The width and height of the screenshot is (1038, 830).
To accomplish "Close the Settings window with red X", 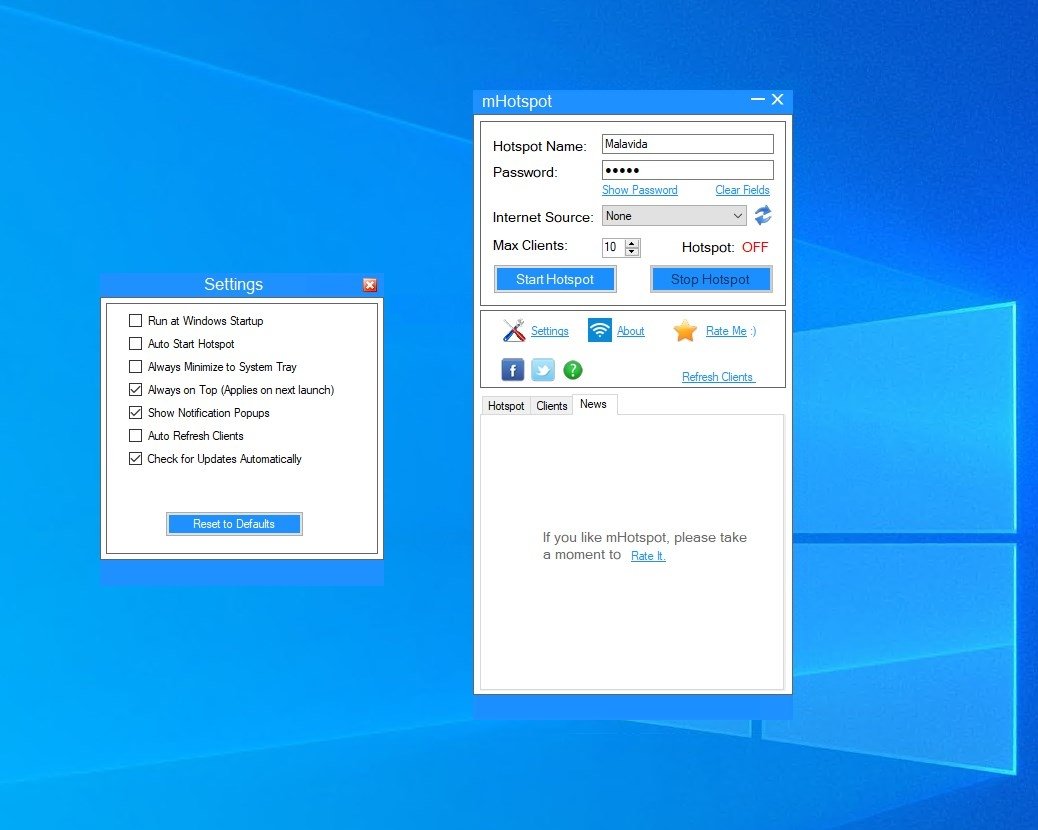I will coord(370,285).
